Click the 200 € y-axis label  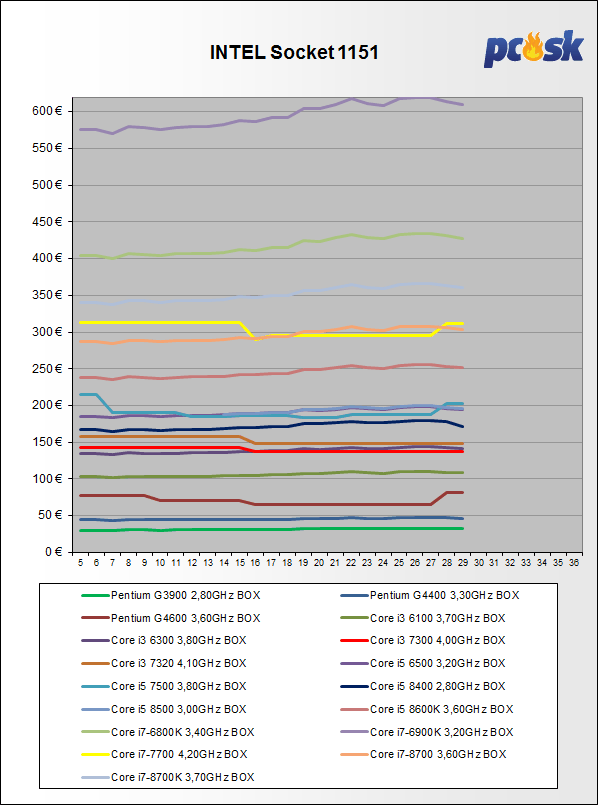click(47, 406)
